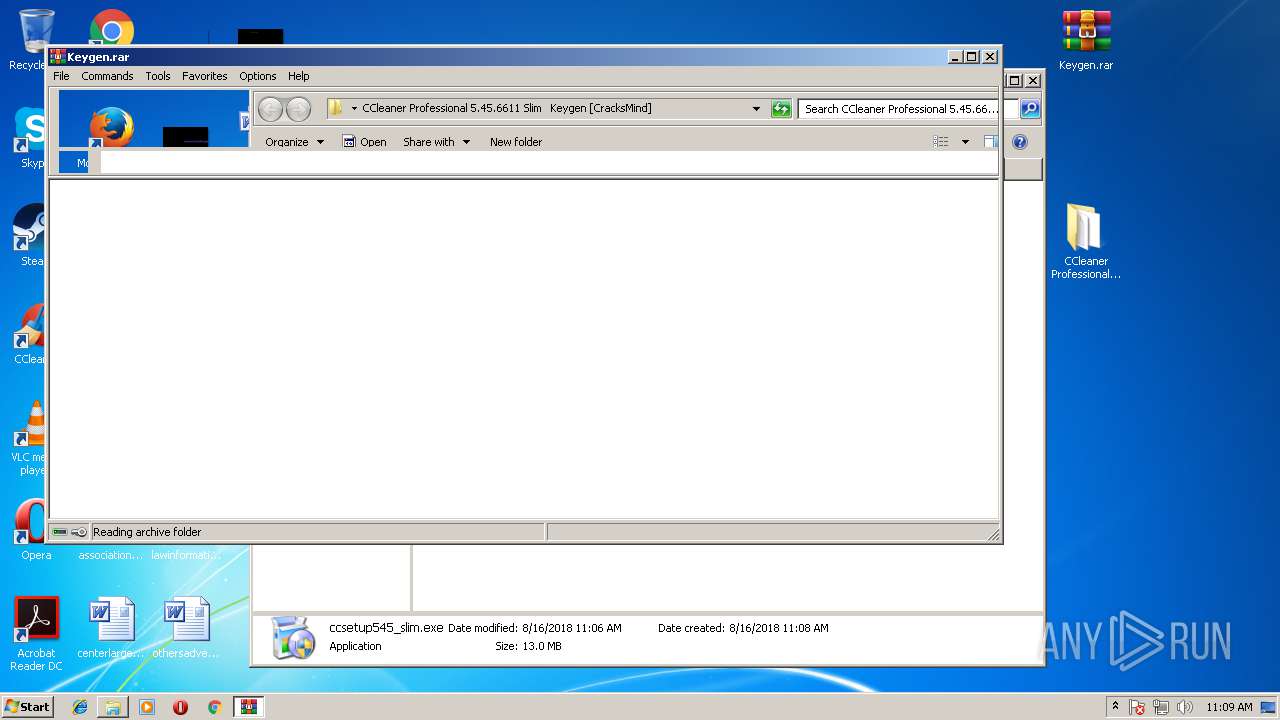The height and width of the screenshot is (720, 1280).
Task: Select the Acrobat Reader DC desktop icon
Action: pos(36,634)
